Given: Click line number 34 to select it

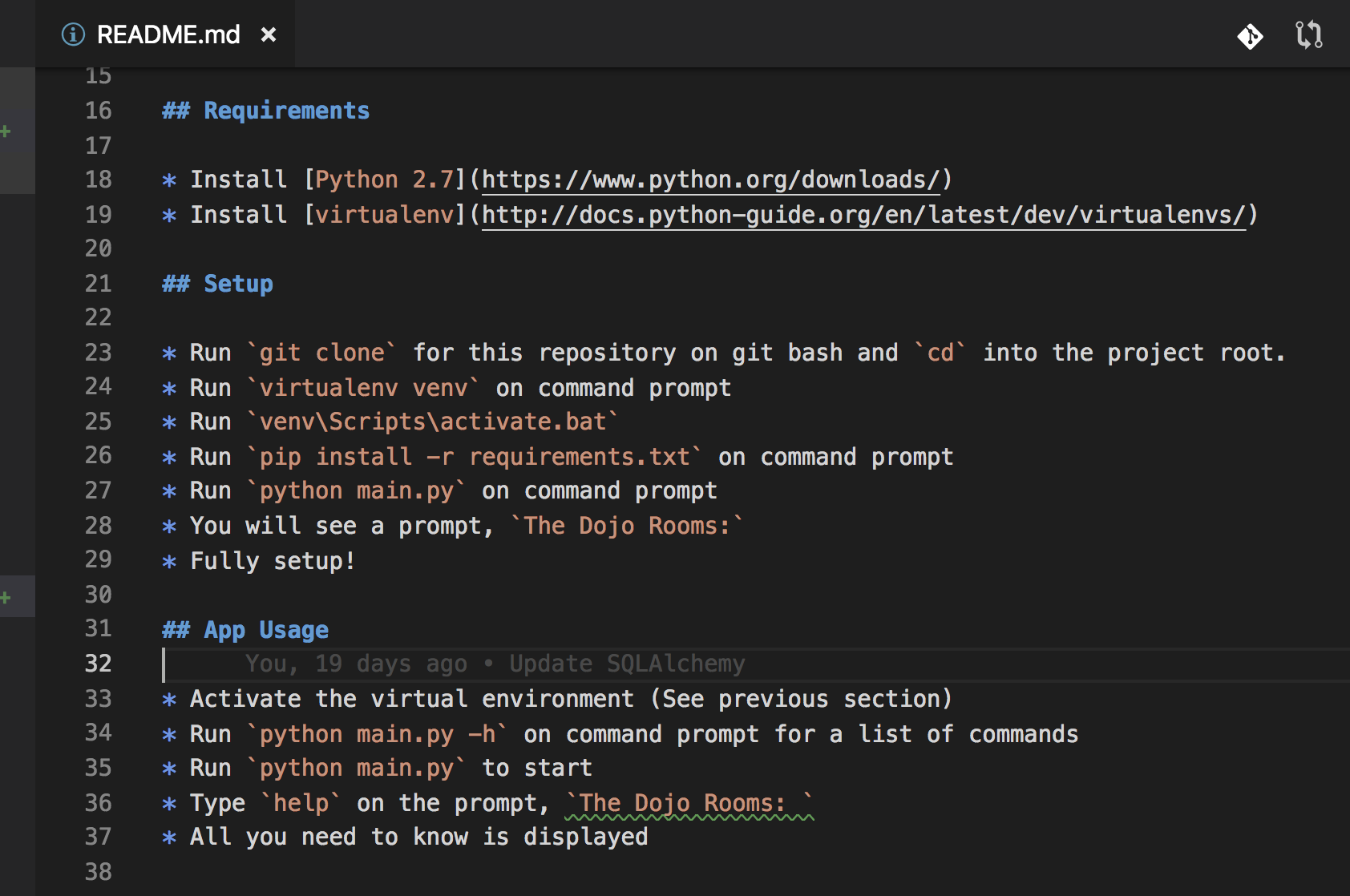Looking at the screenshot, I should (97, 733).
